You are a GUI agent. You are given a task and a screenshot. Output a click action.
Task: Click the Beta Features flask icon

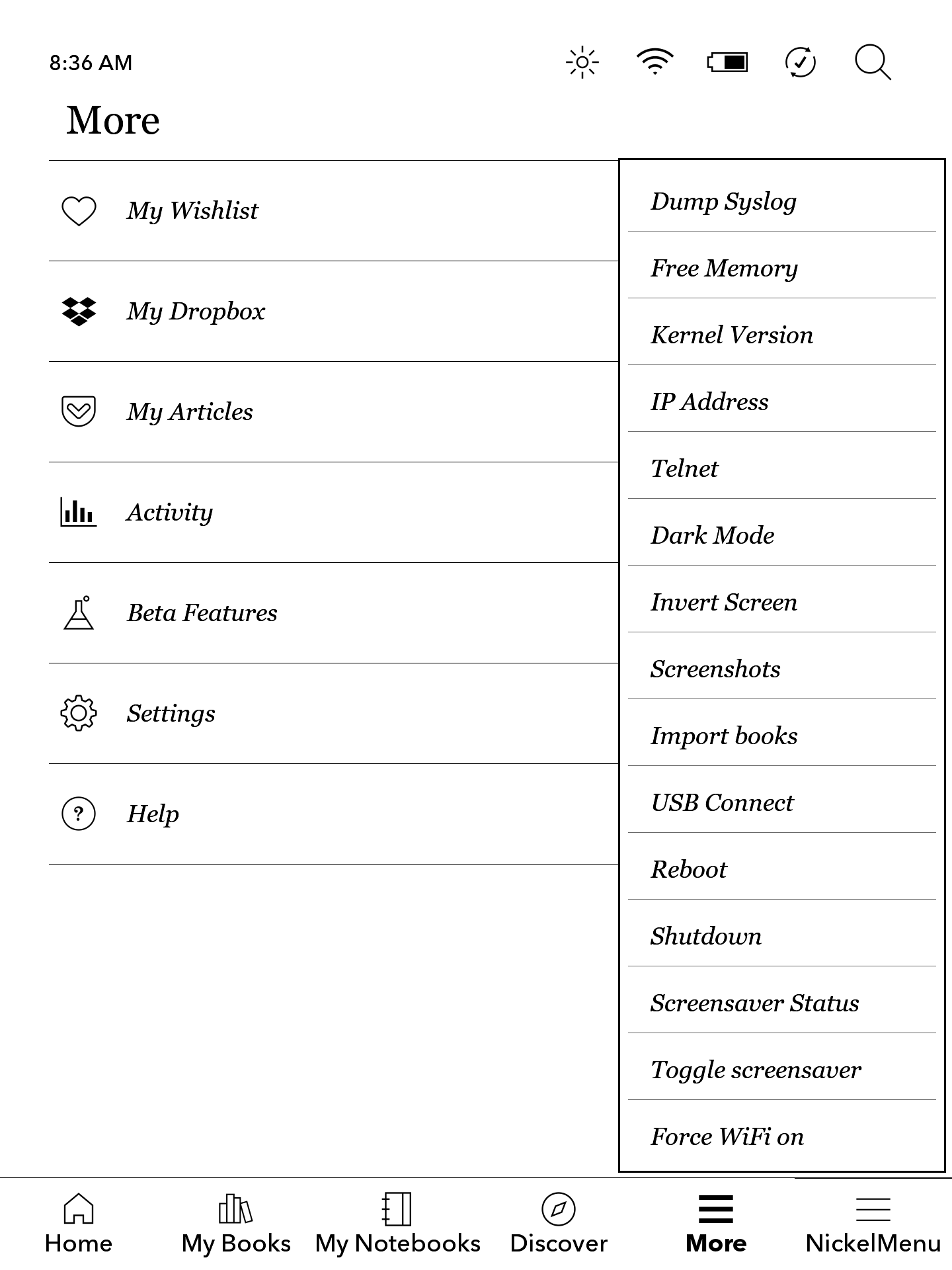pyautogui.click(x=79, y=613)
